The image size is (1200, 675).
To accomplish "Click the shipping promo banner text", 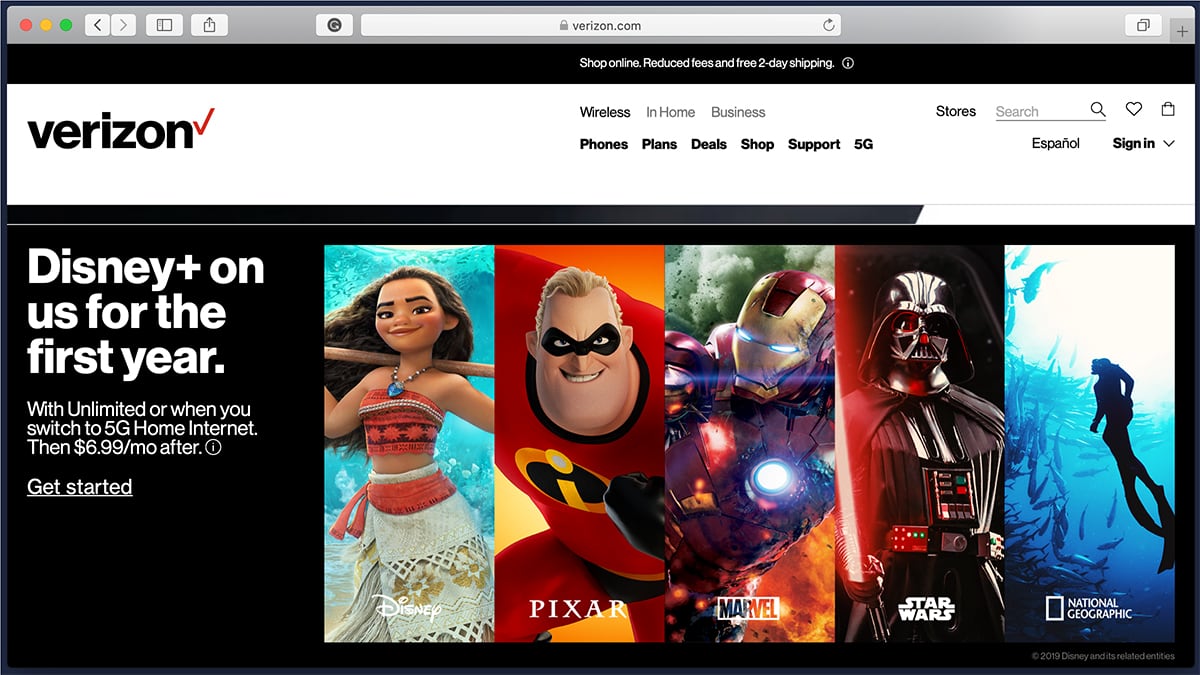I will click(707, 63).
